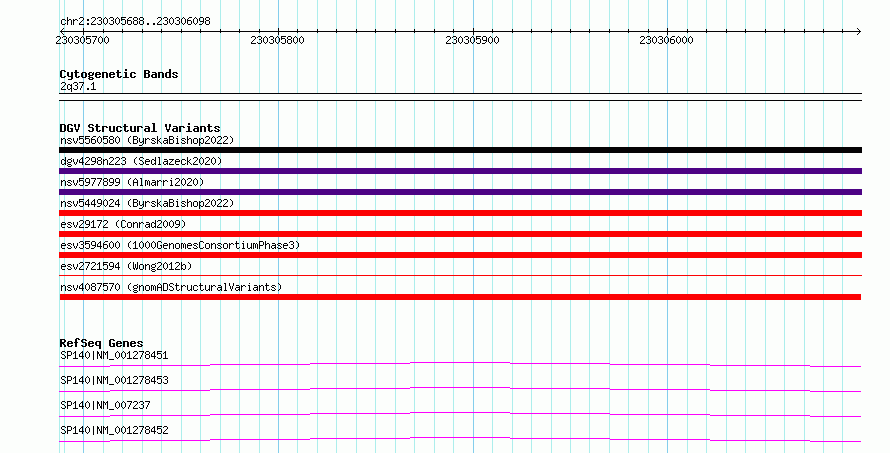
Task: Open variant esv3594600 (1000GenomesConsortiumPhase3) label
Action: pos(180,245)
